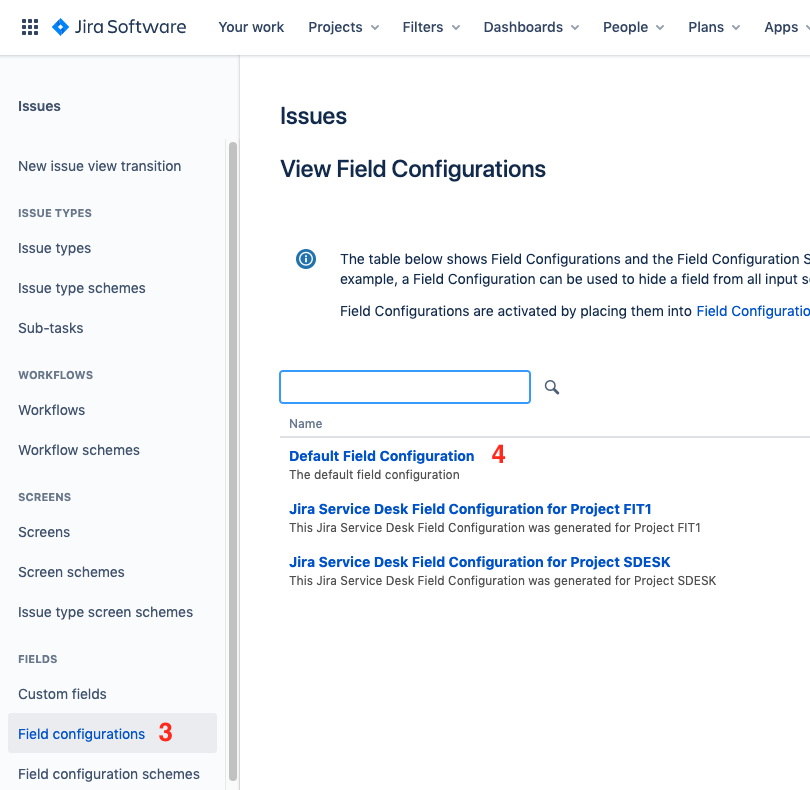The image size is (810, 790).
Task: Open the app switcher grid icon
Action: click(x=30, y=27)
